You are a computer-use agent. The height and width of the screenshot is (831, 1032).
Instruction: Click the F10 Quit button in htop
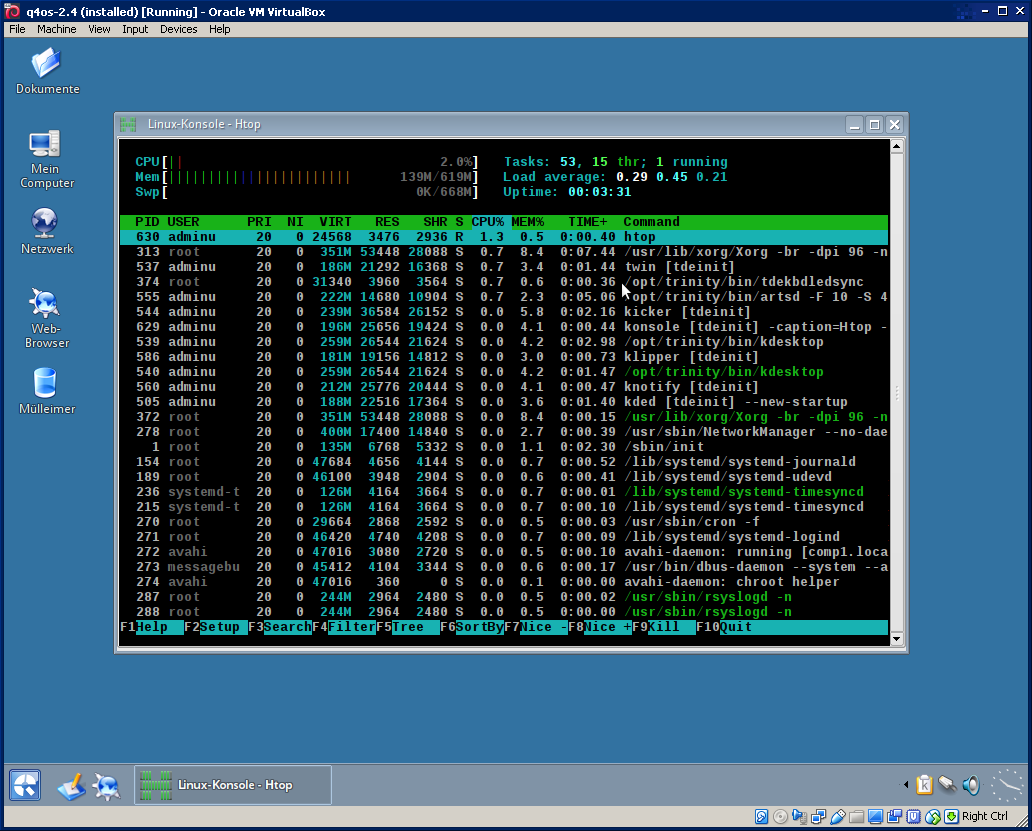pyautogui.click(x=735, y=627)
